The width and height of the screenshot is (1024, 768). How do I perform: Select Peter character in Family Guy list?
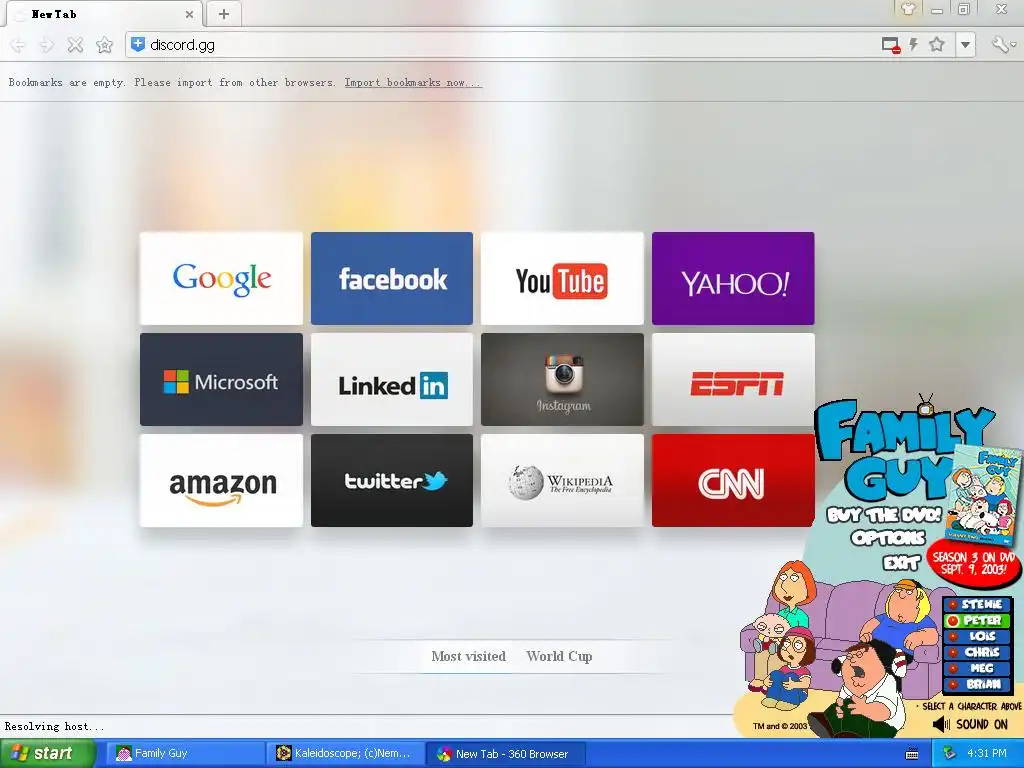tap(977, 620)
